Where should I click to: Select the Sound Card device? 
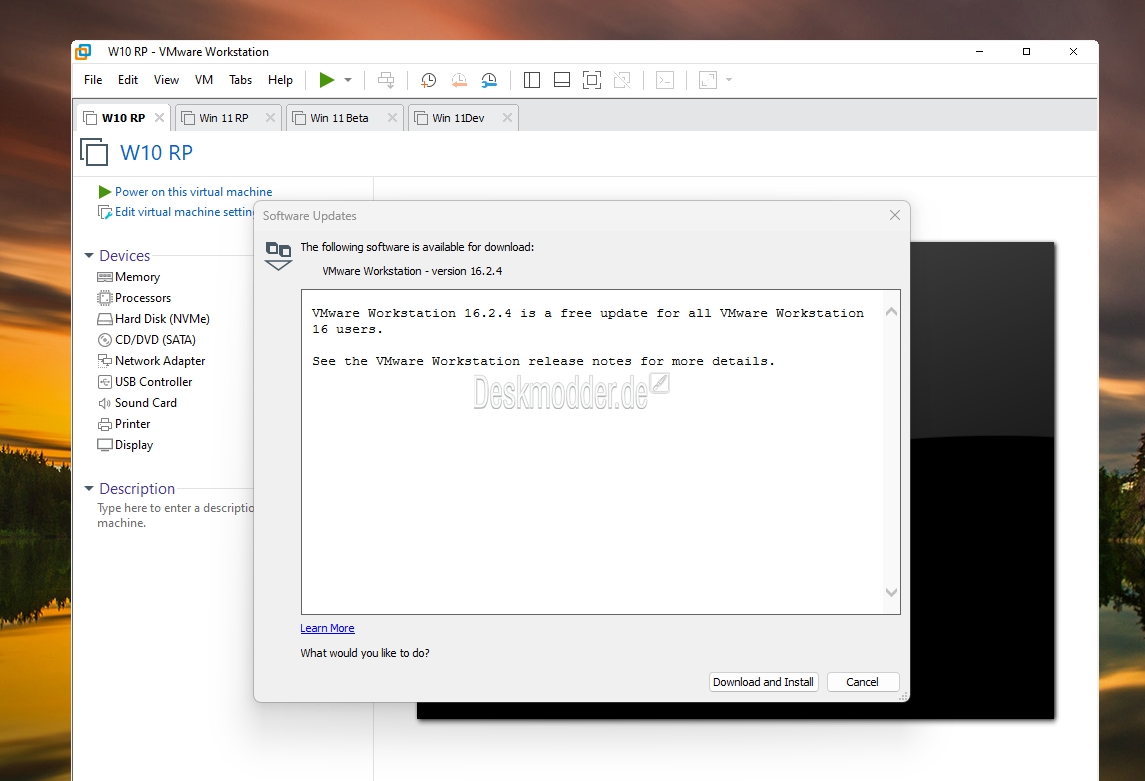pyautogui.click(x=137, y=403)
